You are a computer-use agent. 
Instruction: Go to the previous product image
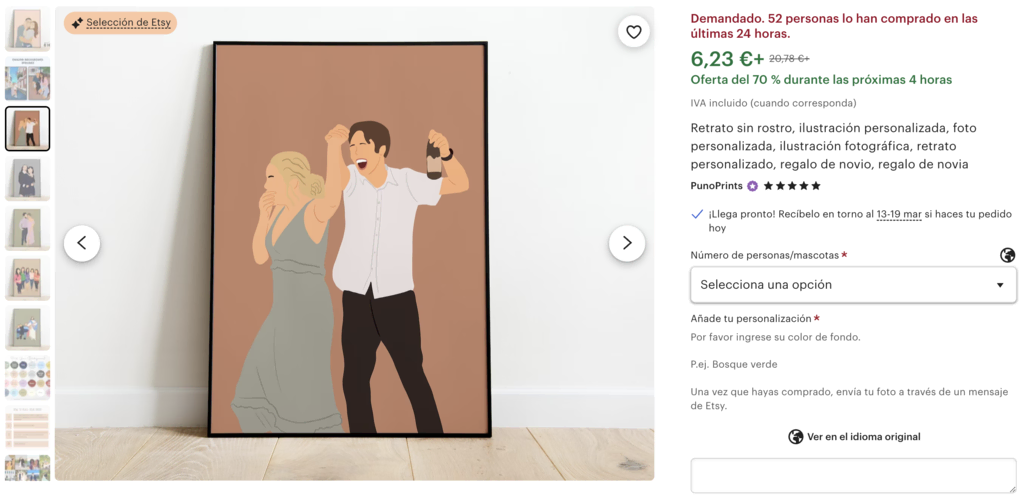click(82, 243)
